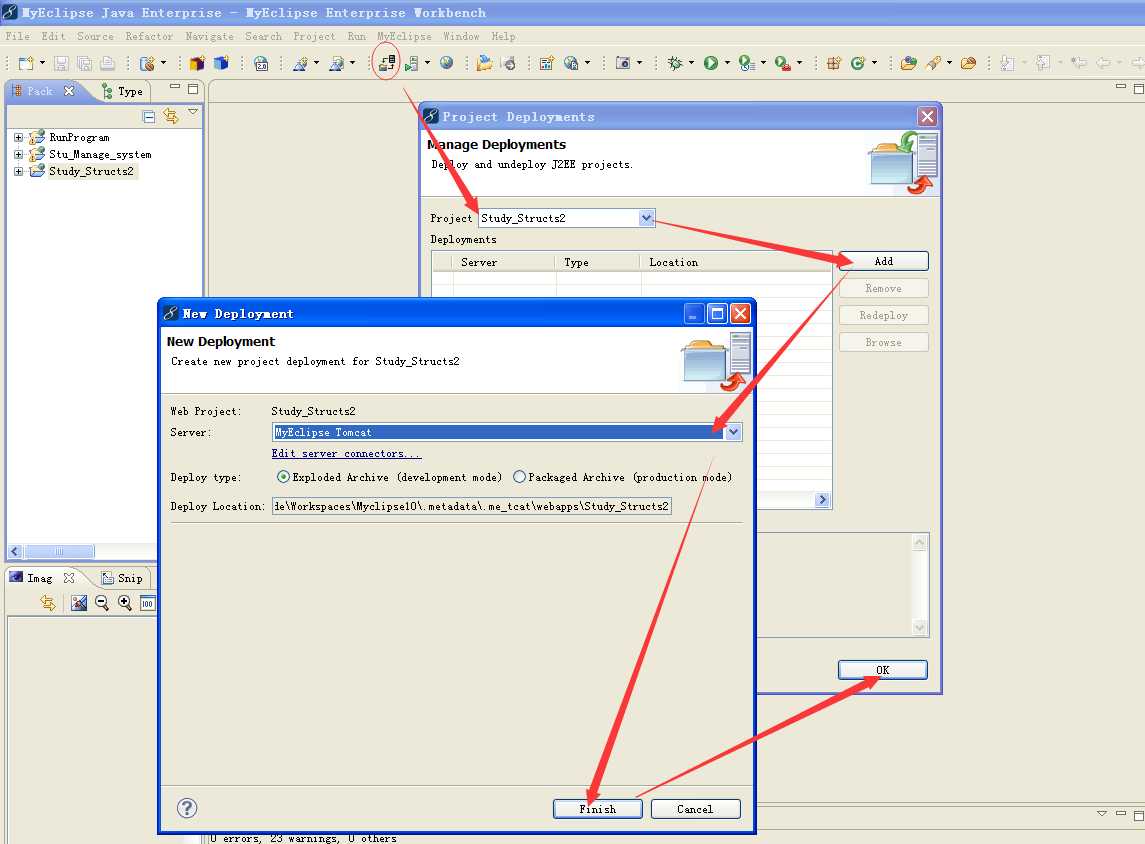
Task: Open the Window menu
Action: tap(461, 36)
